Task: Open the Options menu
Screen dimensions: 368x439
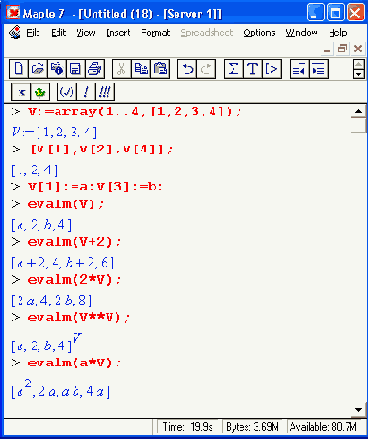Action: point(259,33)
